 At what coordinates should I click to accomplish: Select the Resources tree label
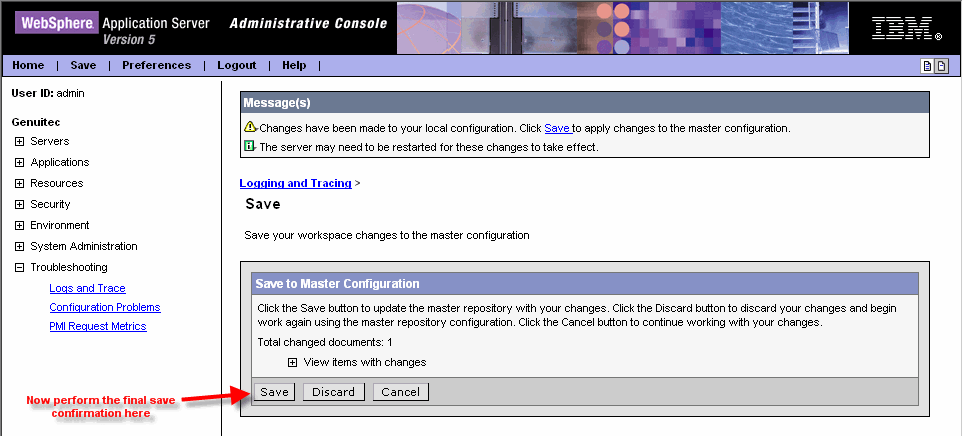(x=57, y=183)
